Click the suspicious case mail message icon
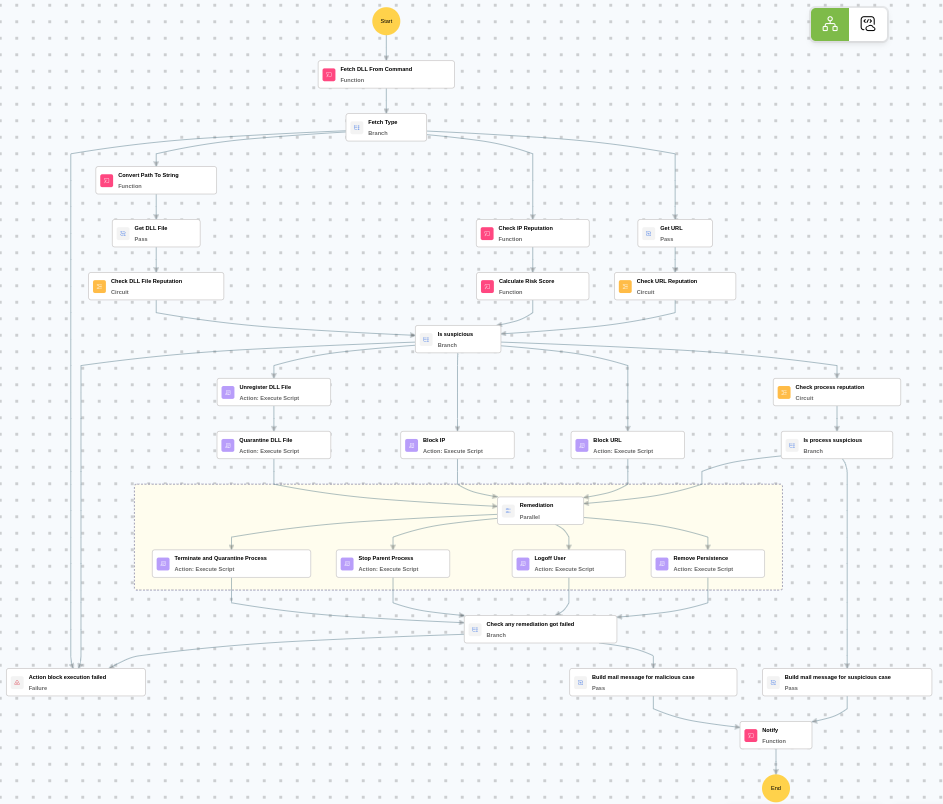The width and height of the screenshot is (943, 804). (x=773, y=683)
